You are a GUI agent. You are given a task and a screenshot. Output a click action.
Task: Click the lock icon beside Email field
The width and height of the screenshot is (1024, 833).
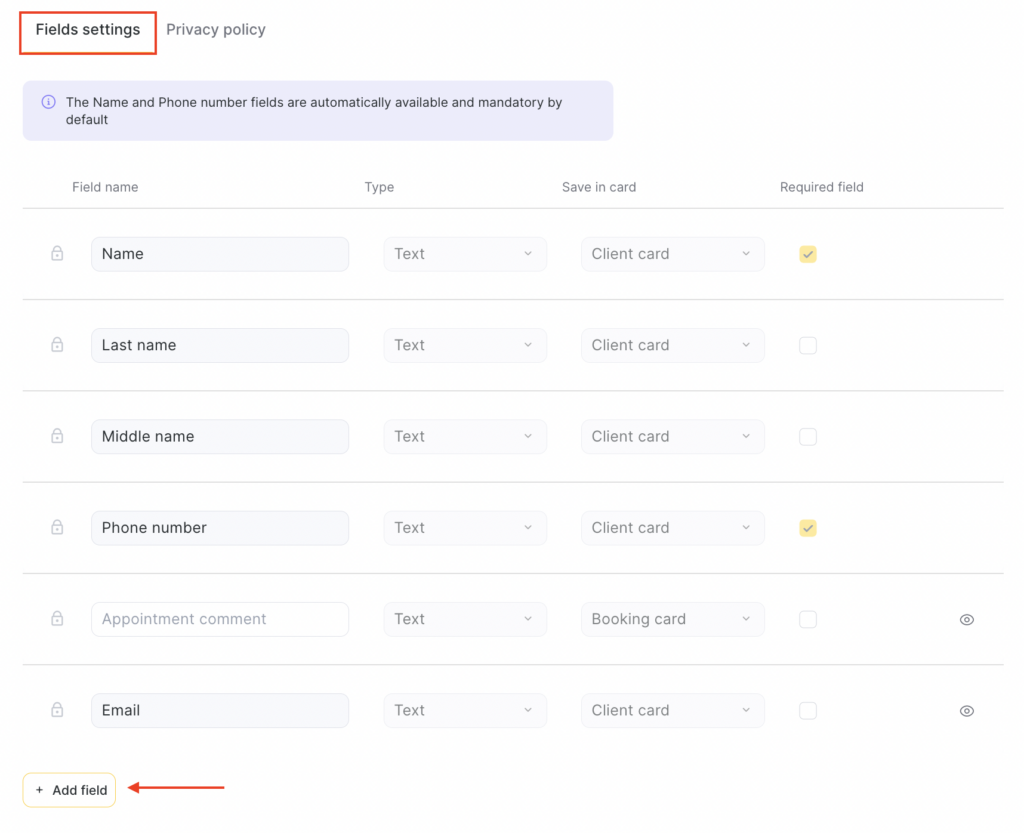pyautogui.click(x=57, y=710)
